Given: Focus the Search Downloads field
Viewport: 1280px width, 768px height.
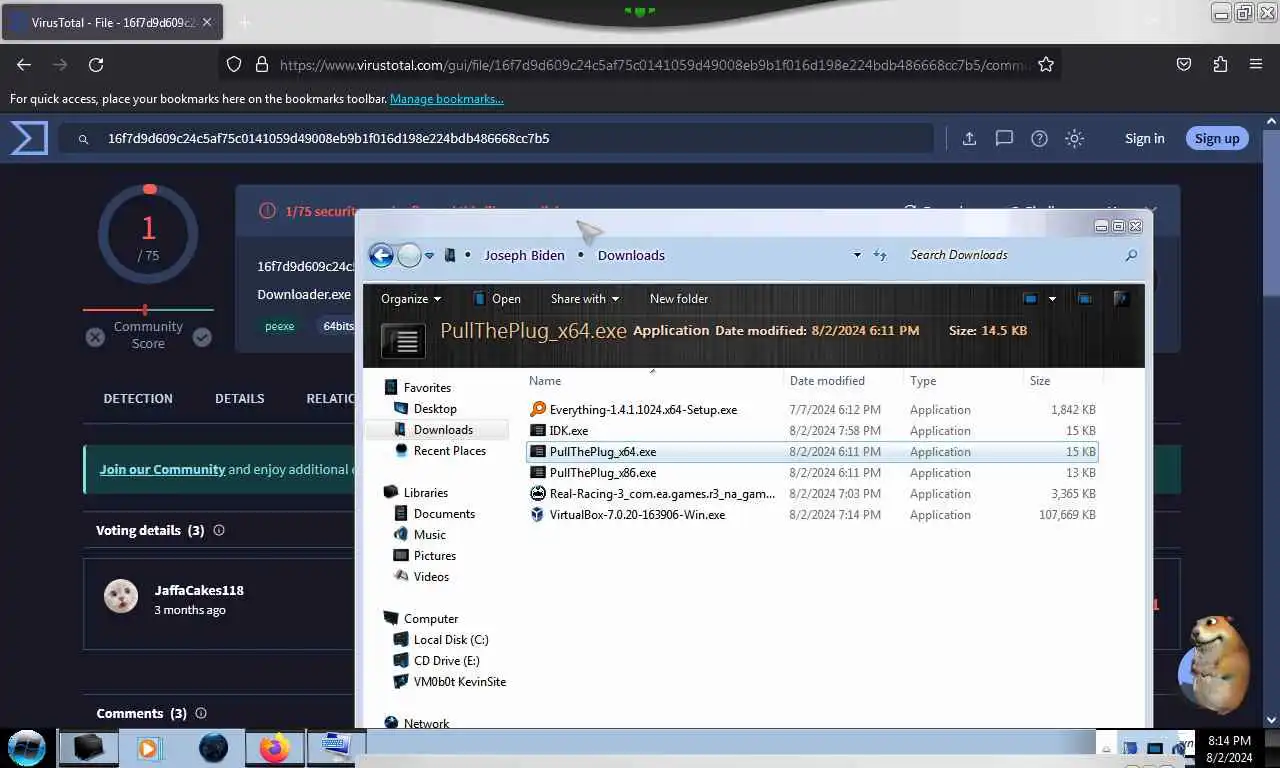Looking at the screenshot, I should [1015, 255].
